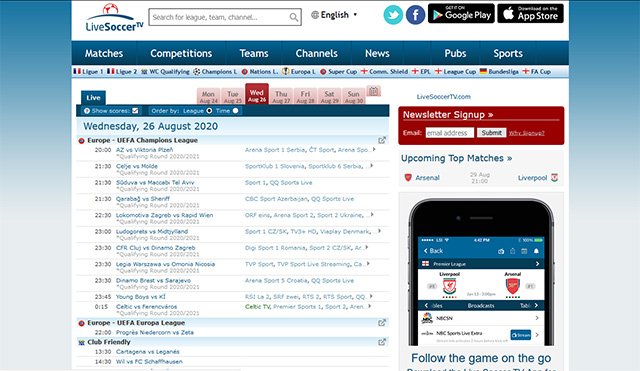Image resolution: width=640 pixels, height=371 pixels.
Task: Open the Competitions menu
Action: (181, 53)
